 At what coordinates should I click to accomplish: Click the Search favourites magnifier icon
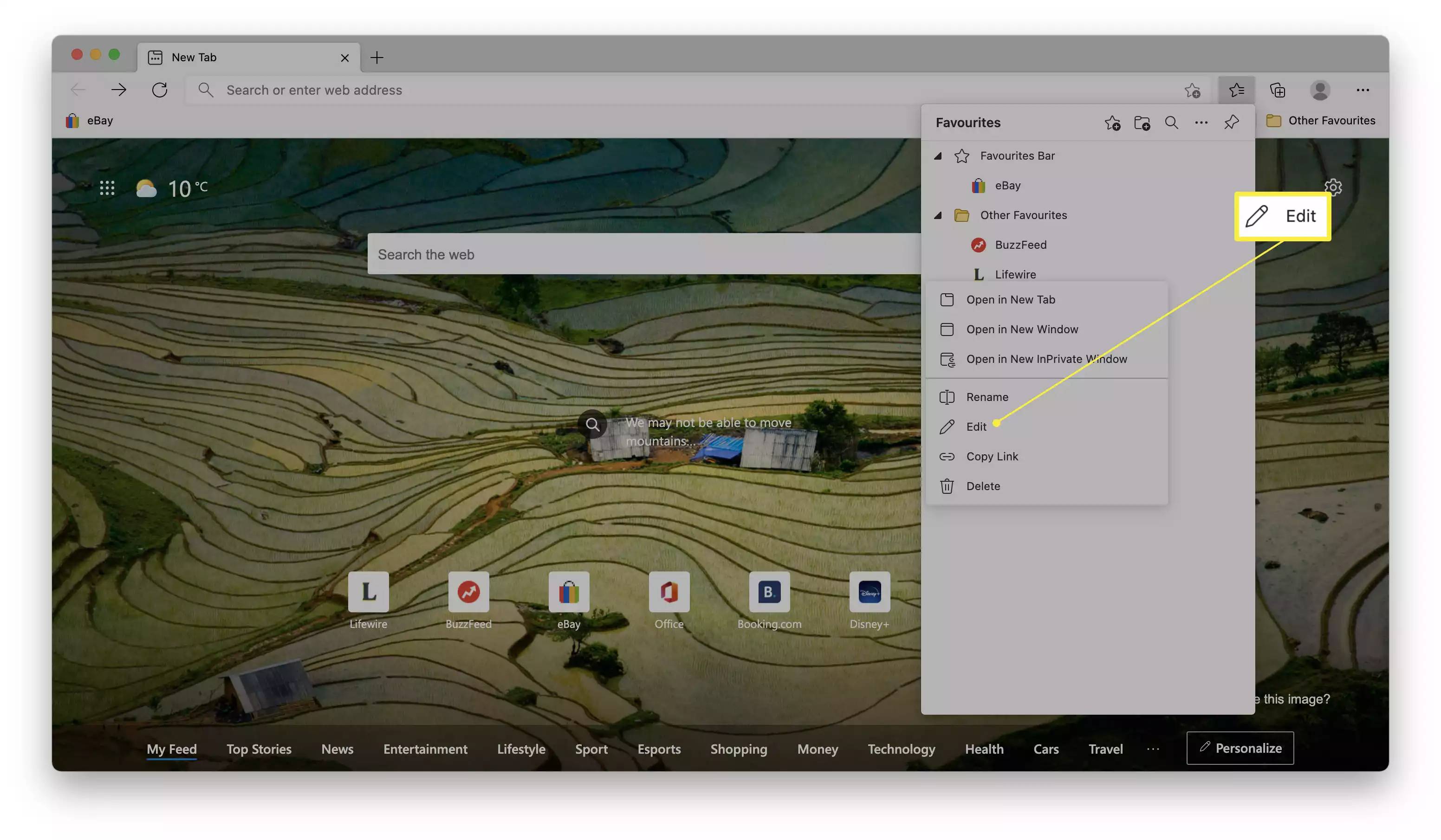click(1171, 122)
